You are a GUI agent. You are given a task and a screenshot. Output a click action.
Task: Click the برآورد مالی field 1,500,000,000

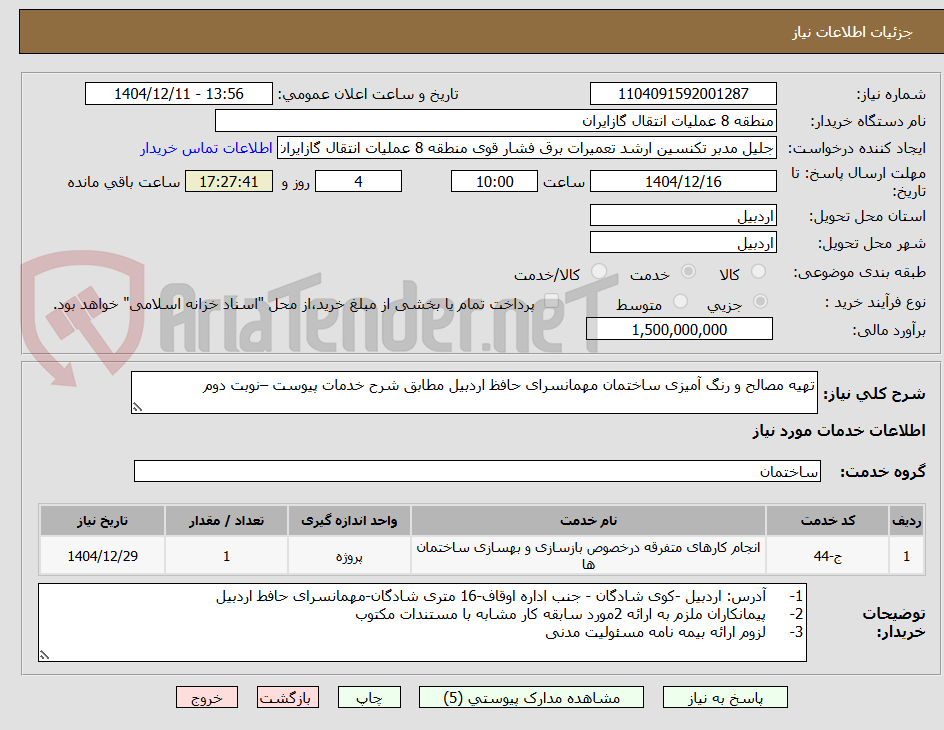(679, 329)
